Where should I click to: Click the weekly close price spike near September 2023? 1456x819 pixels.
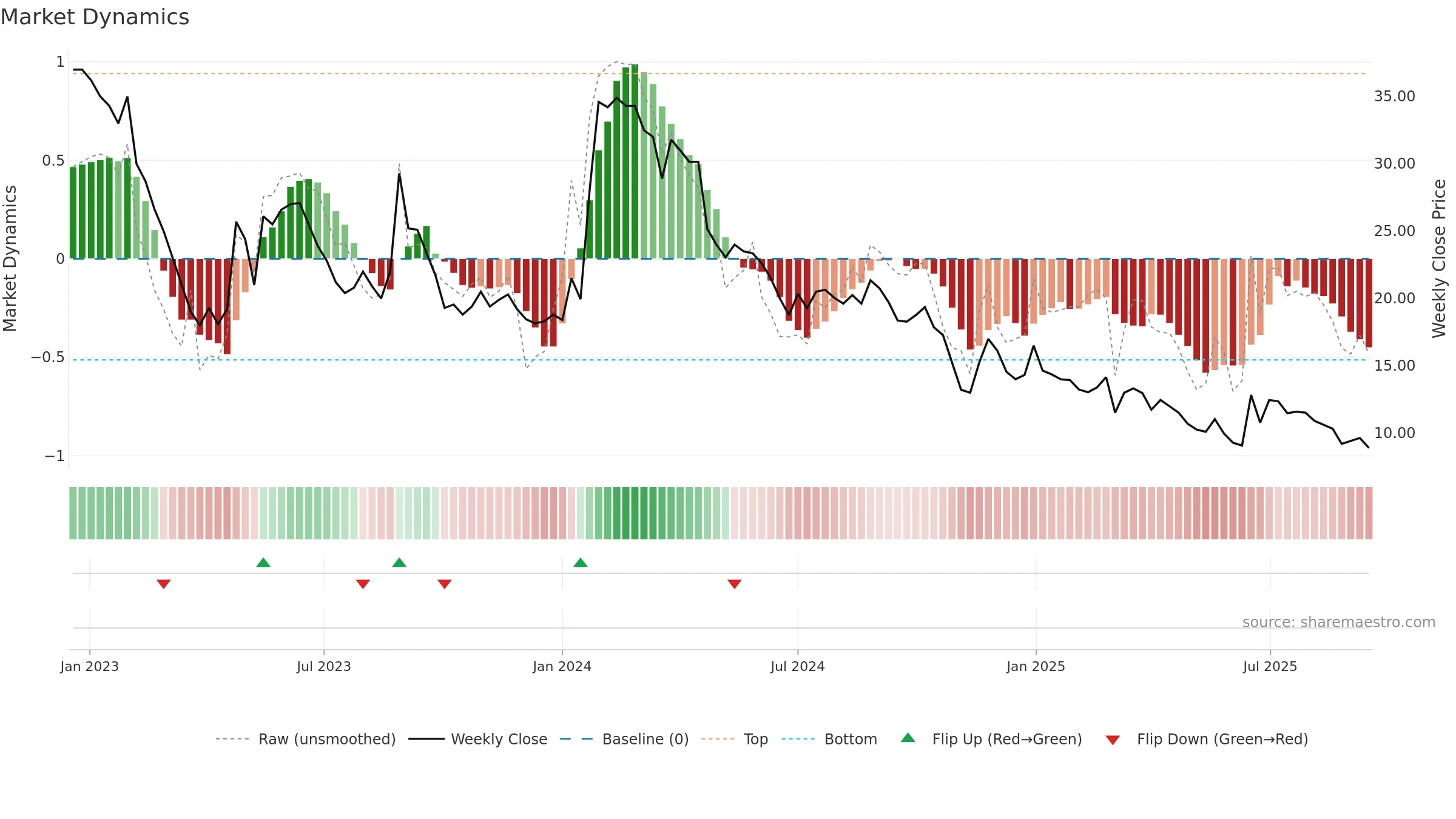(x=399, y=174)
